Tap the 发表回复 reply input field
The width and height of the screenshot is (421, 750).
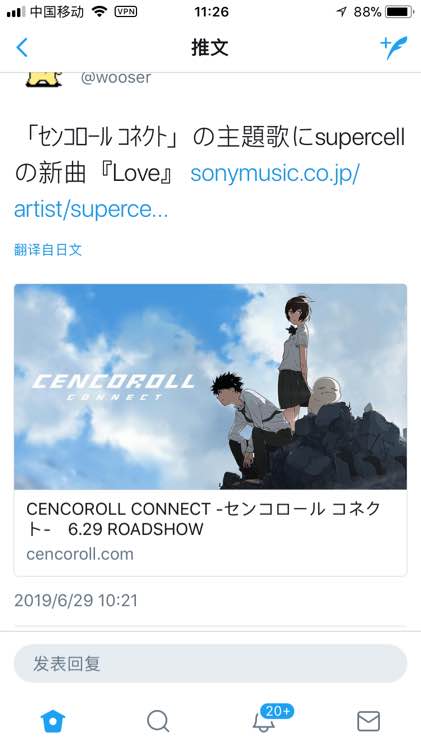point(210,663)
